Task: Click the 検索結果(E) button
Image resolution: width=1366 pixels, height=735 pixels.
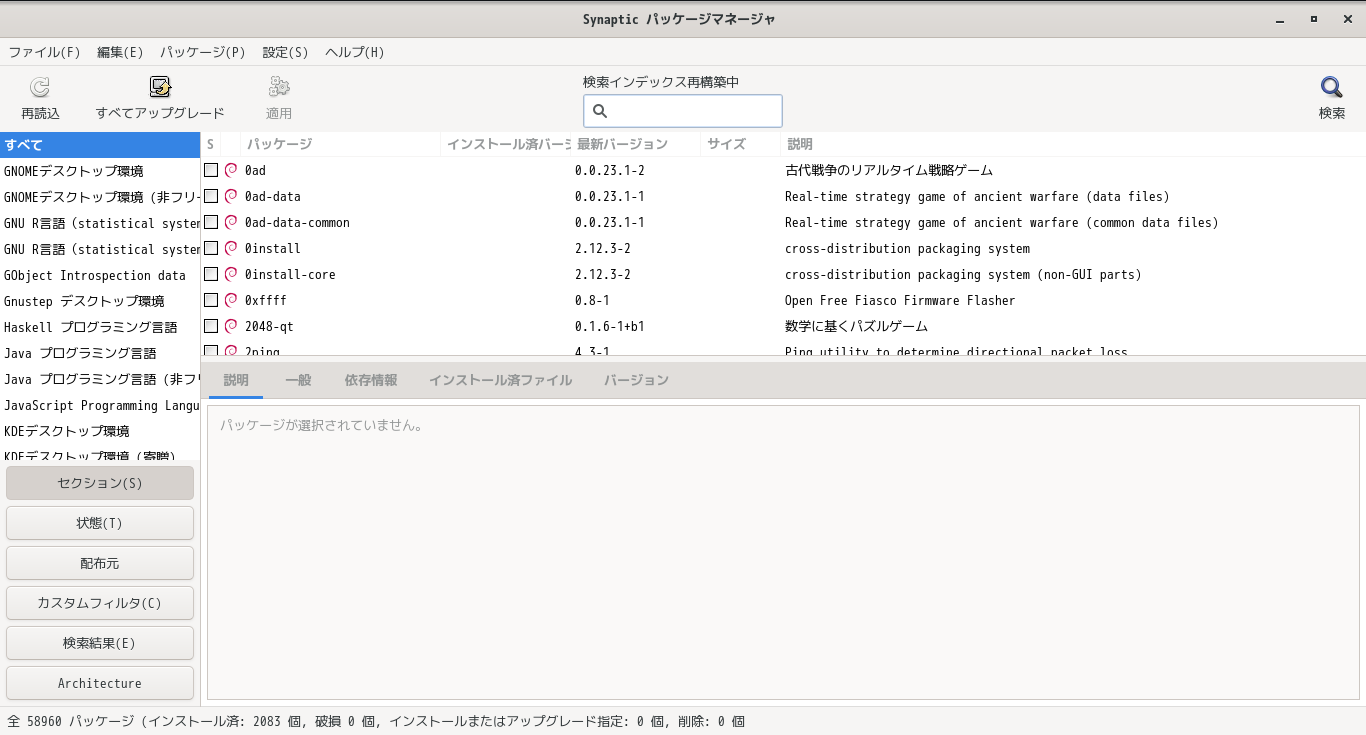Action: [x=100, y=643]
